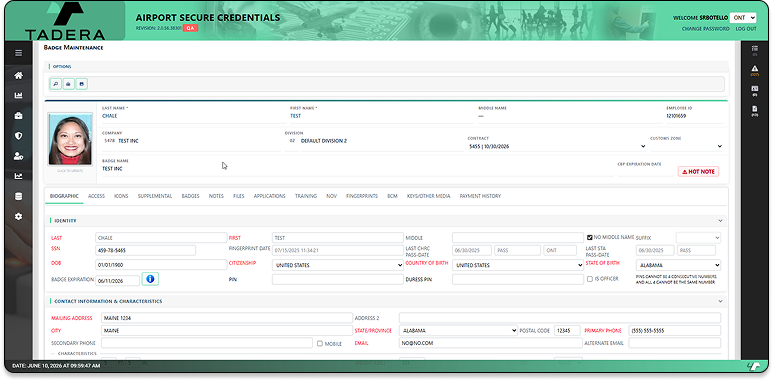This screenshot has width=773, height=381.
Task: Click the Badge Expiration date field
Action: [118, 280]
